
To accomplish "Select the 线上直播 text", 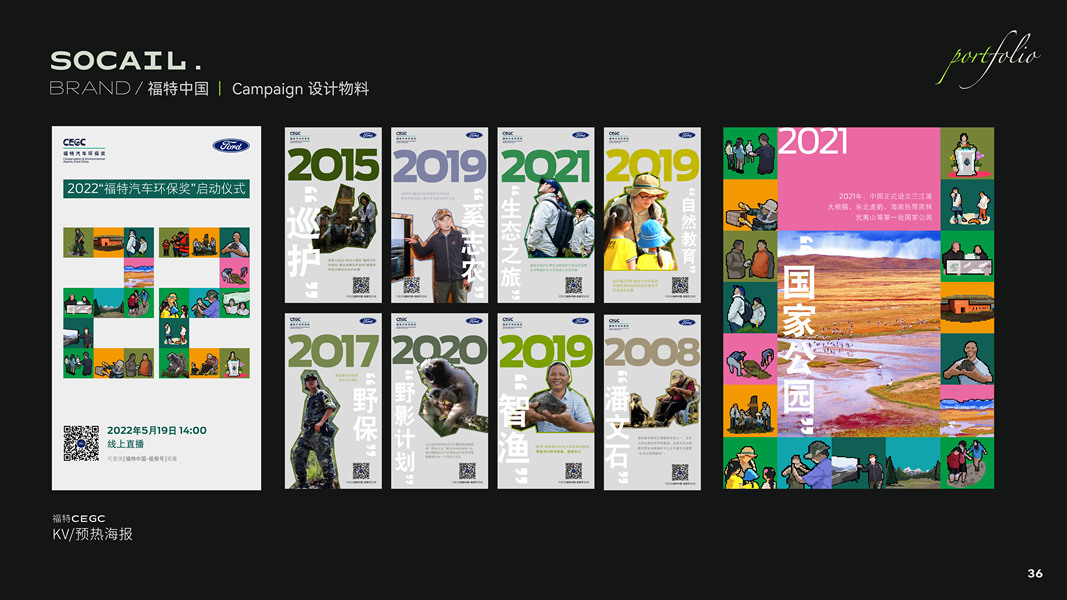I will click(x=125, y=444).
